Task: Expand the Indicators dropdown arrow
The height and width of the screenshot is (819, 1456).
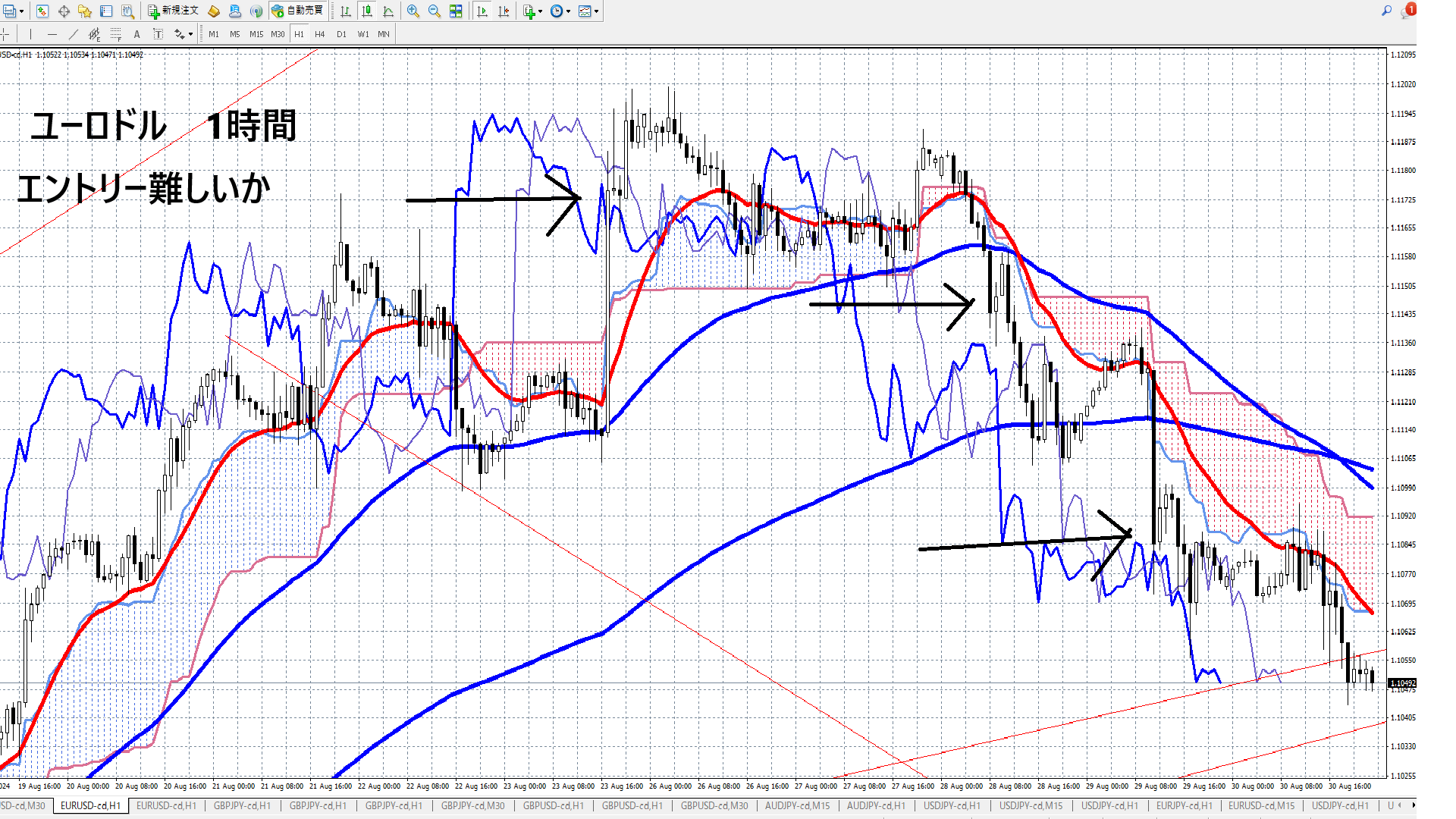Action: click(540, 11)
